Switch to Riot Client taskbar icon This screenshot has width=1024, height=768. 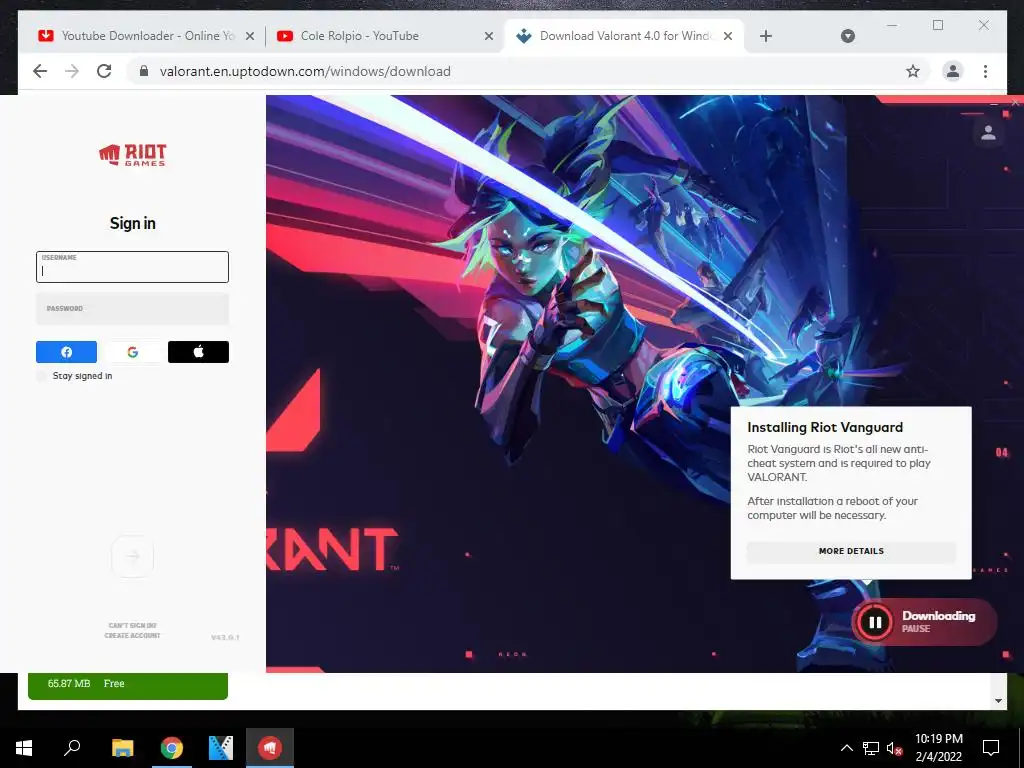[270, 748]
